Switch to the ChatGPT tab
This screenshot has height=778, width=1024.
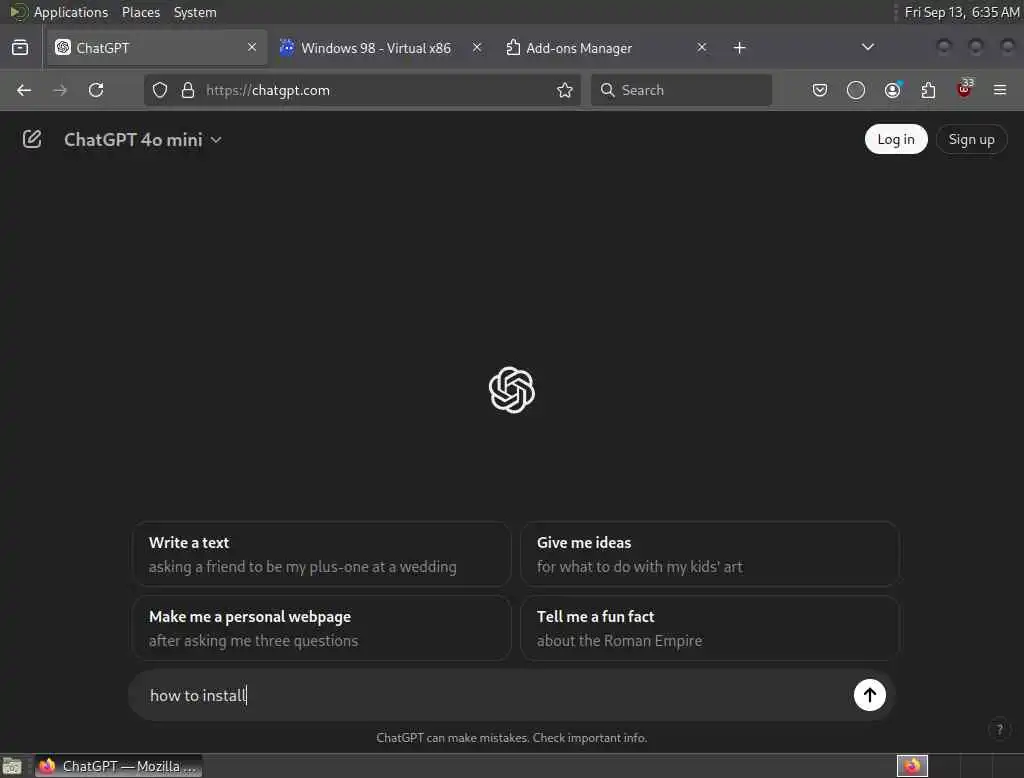coord(157,48)
